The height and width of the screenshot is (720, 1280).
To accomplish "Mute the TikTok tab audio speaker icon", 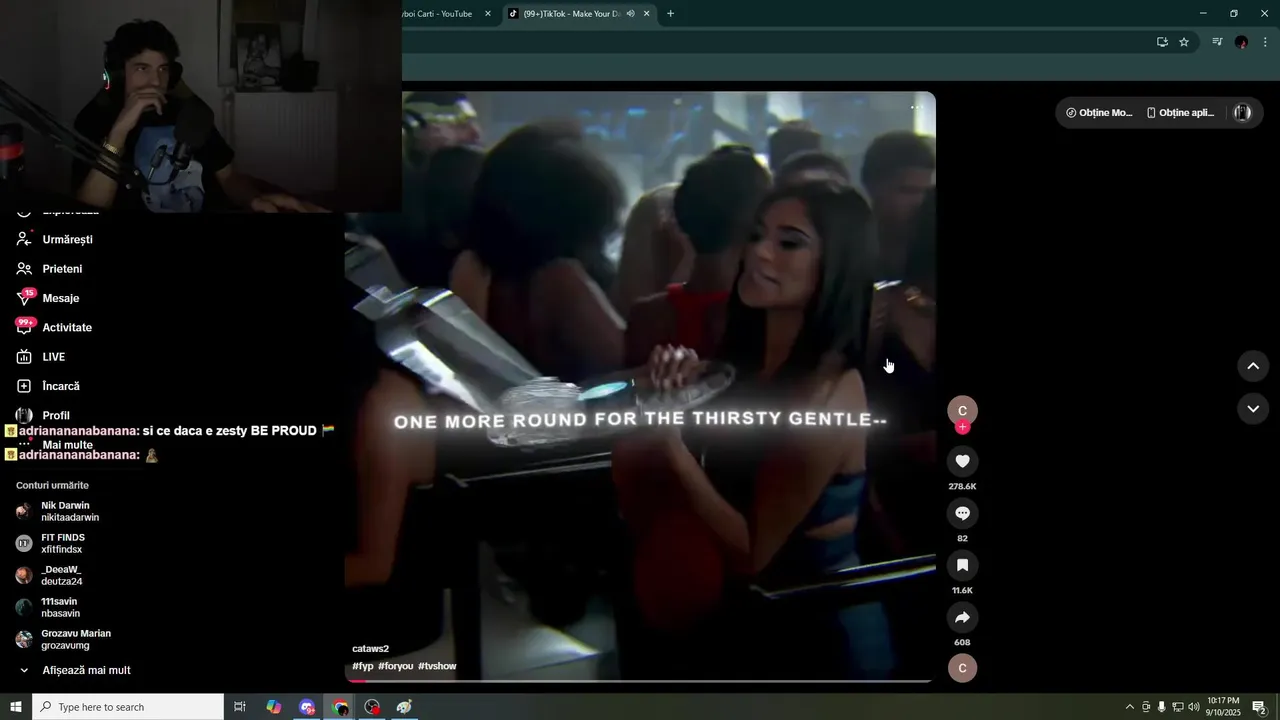I will (x=630, y=14).
